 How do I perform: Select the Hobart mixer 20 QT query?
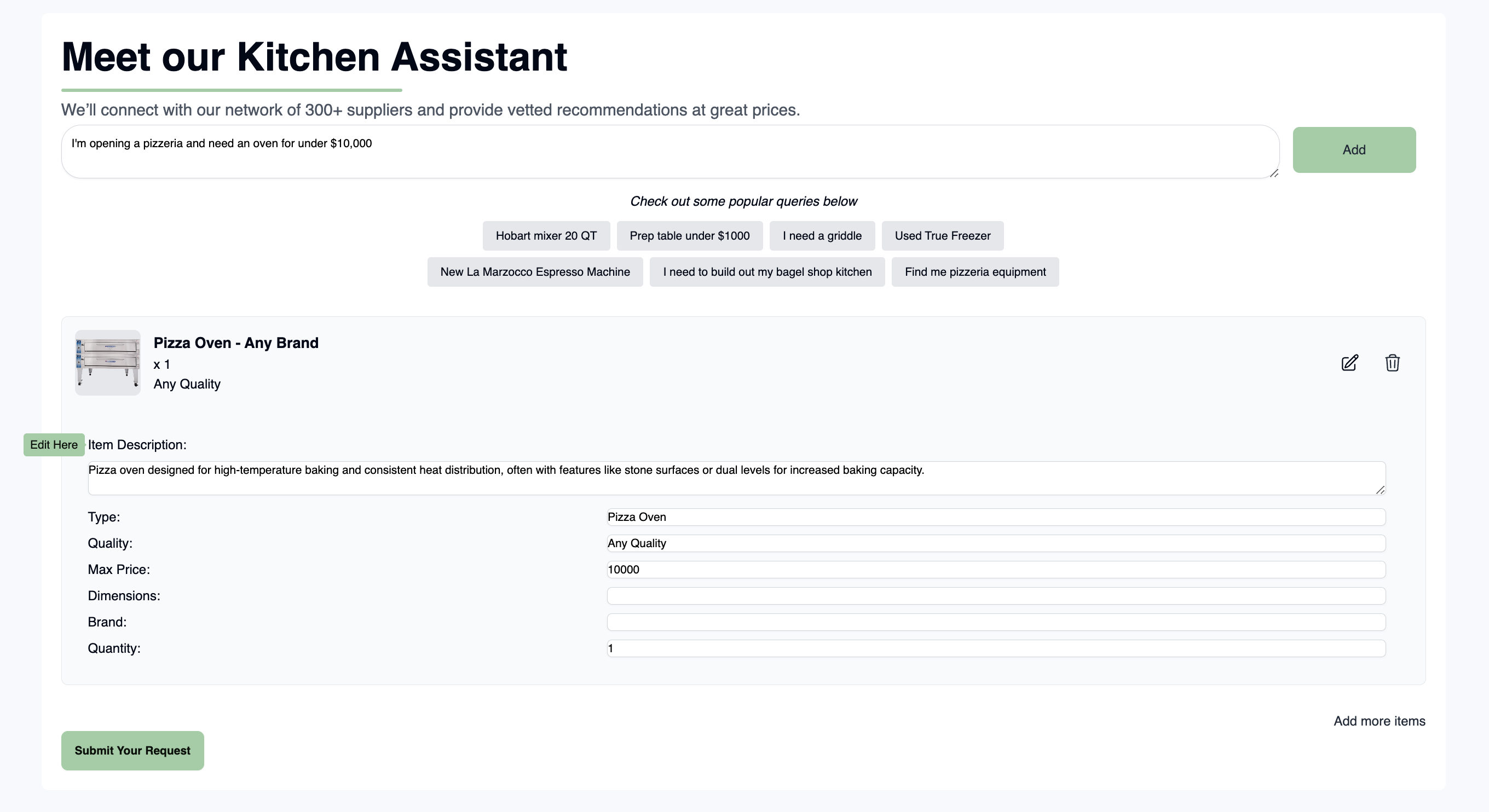546,236
